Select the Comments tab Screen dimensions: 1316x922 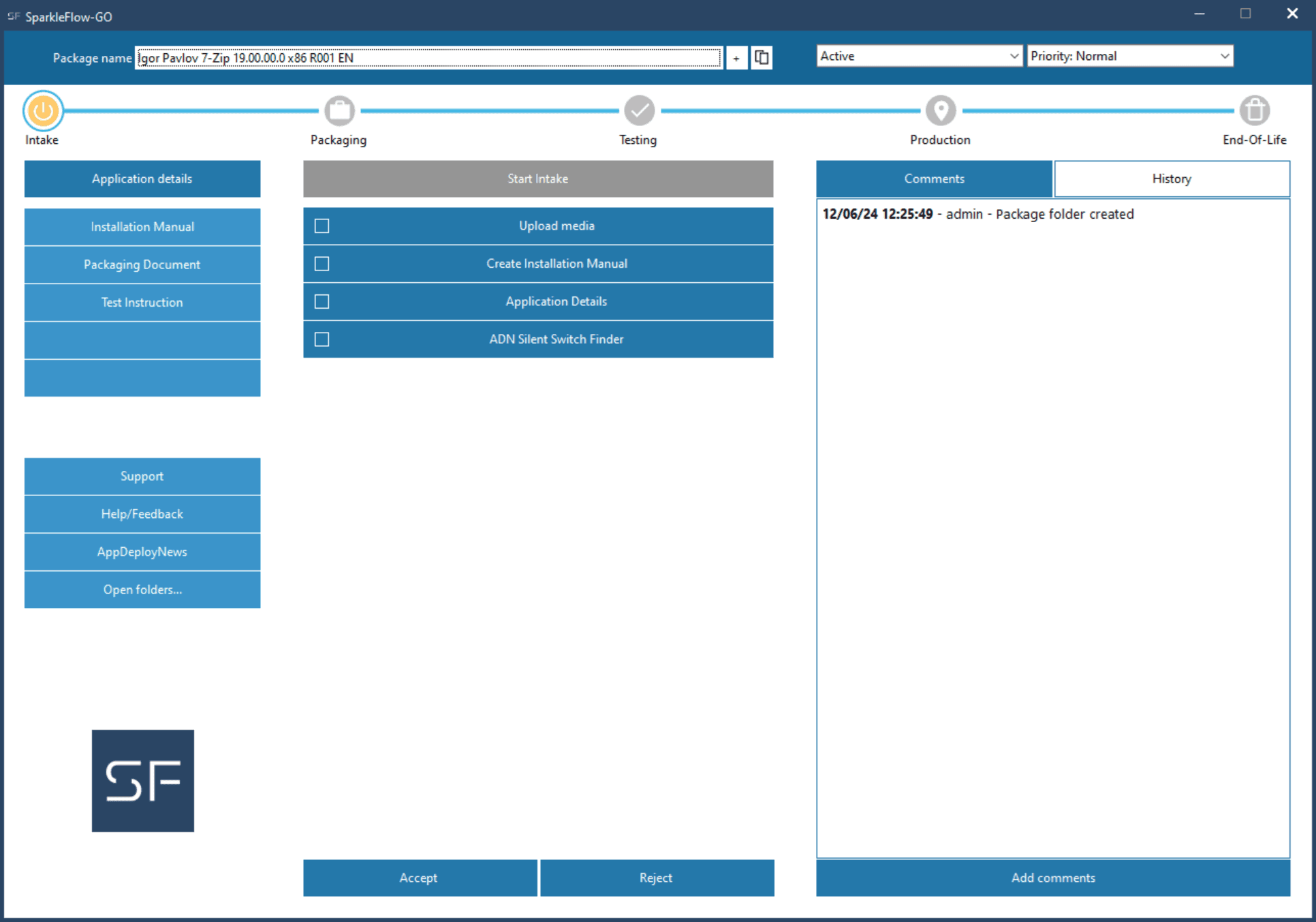(x=934, y=179)
